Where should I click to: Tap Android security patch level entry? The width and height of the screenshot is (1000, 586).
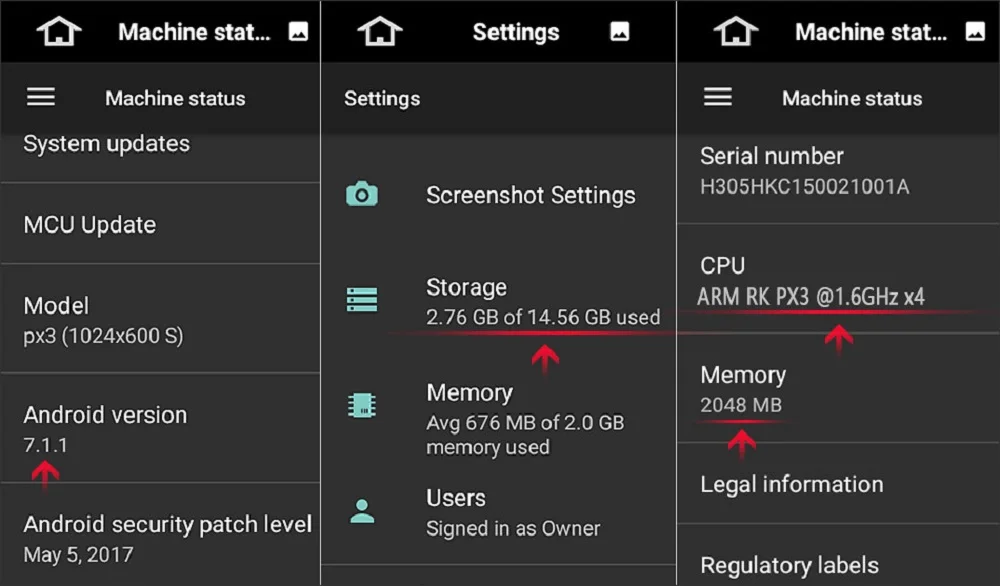[167, 538]
